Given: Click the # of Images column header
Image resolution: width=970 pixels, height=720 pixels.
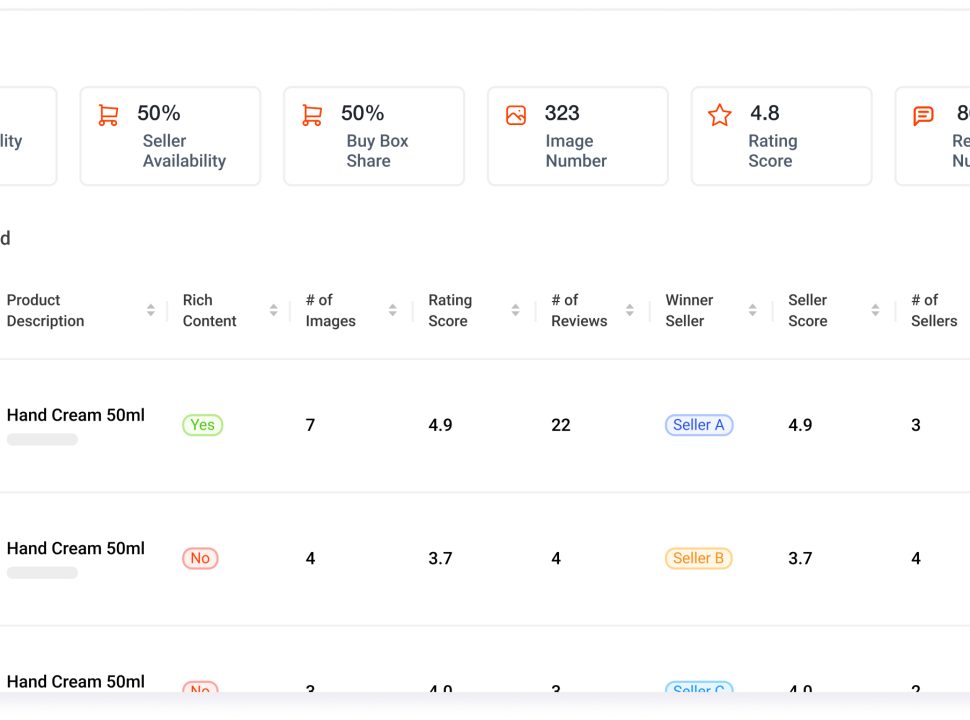Looking at the screenshot, I should [330, 311].
